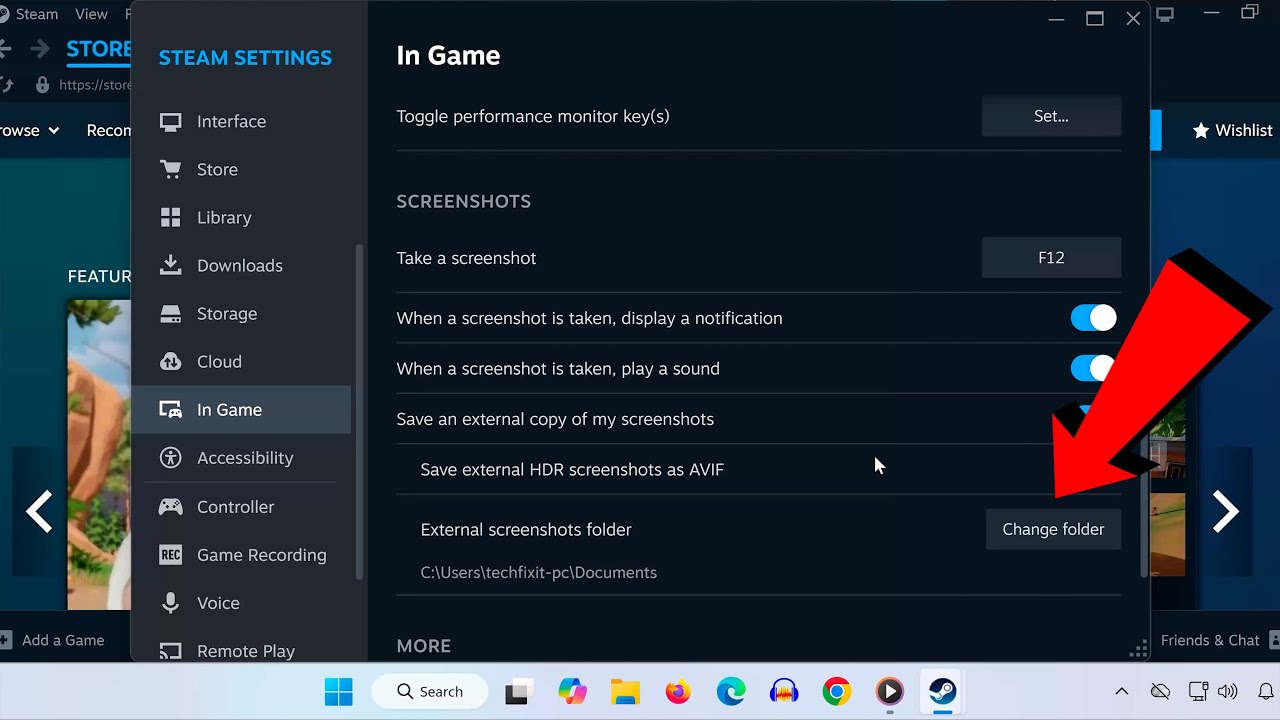
Task: Launch Copilot from the taskbar
Action: click(572, 691)
